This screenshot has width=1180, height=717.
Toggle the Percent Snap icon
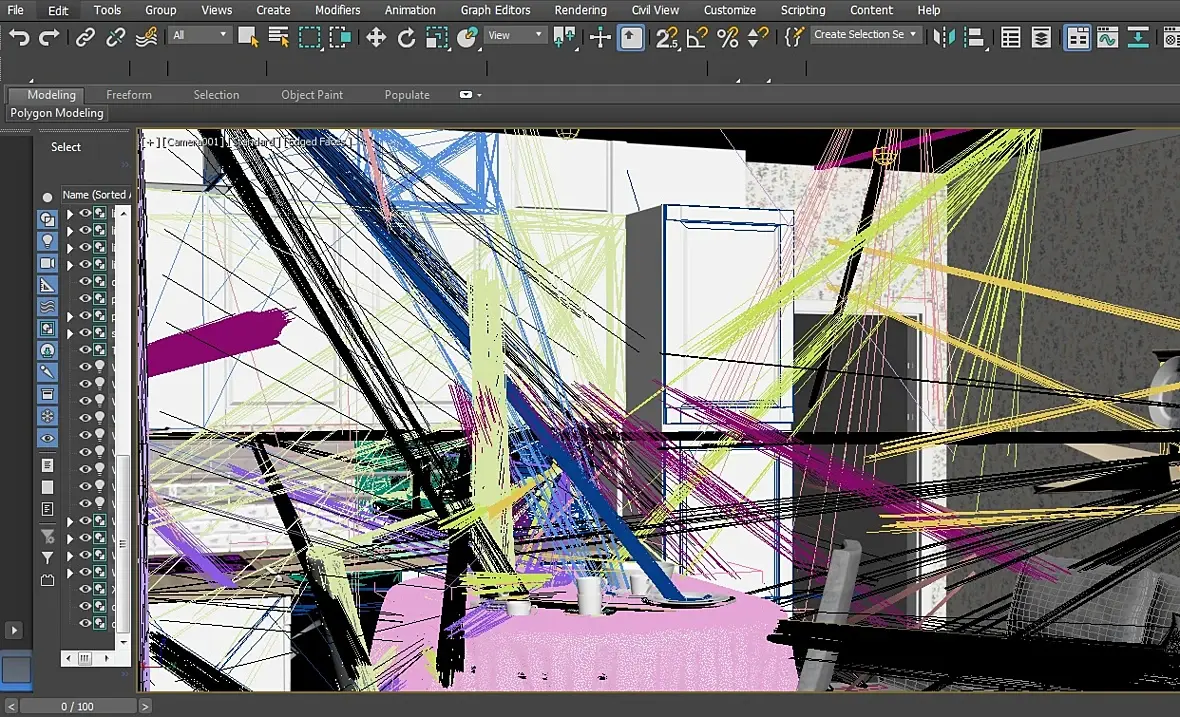pos(728,38)
